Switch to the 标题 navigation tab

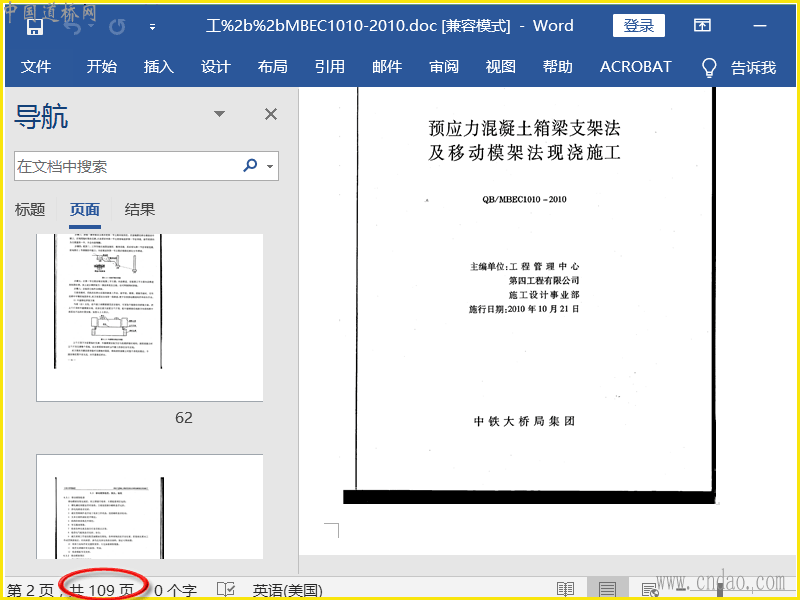coord(30,210)
